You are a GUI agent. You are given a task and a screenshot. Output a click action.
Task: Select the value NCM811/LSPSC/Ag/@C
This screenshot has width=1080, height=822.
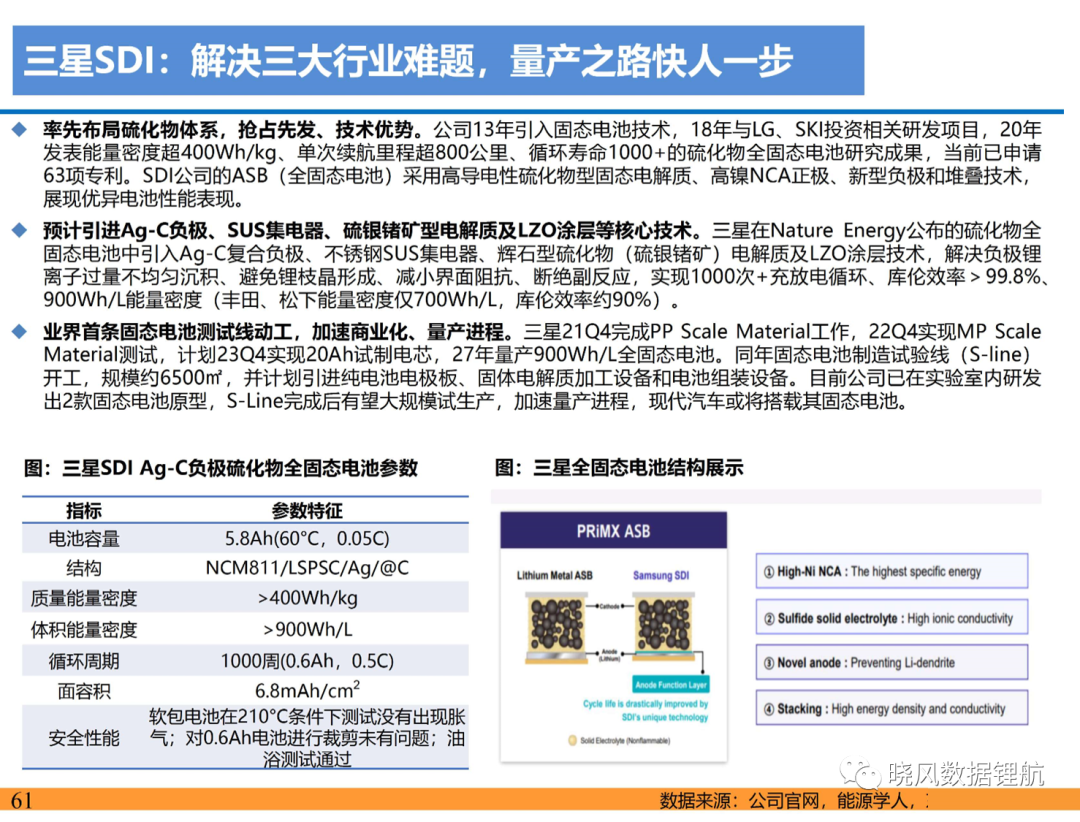point(307,568)
